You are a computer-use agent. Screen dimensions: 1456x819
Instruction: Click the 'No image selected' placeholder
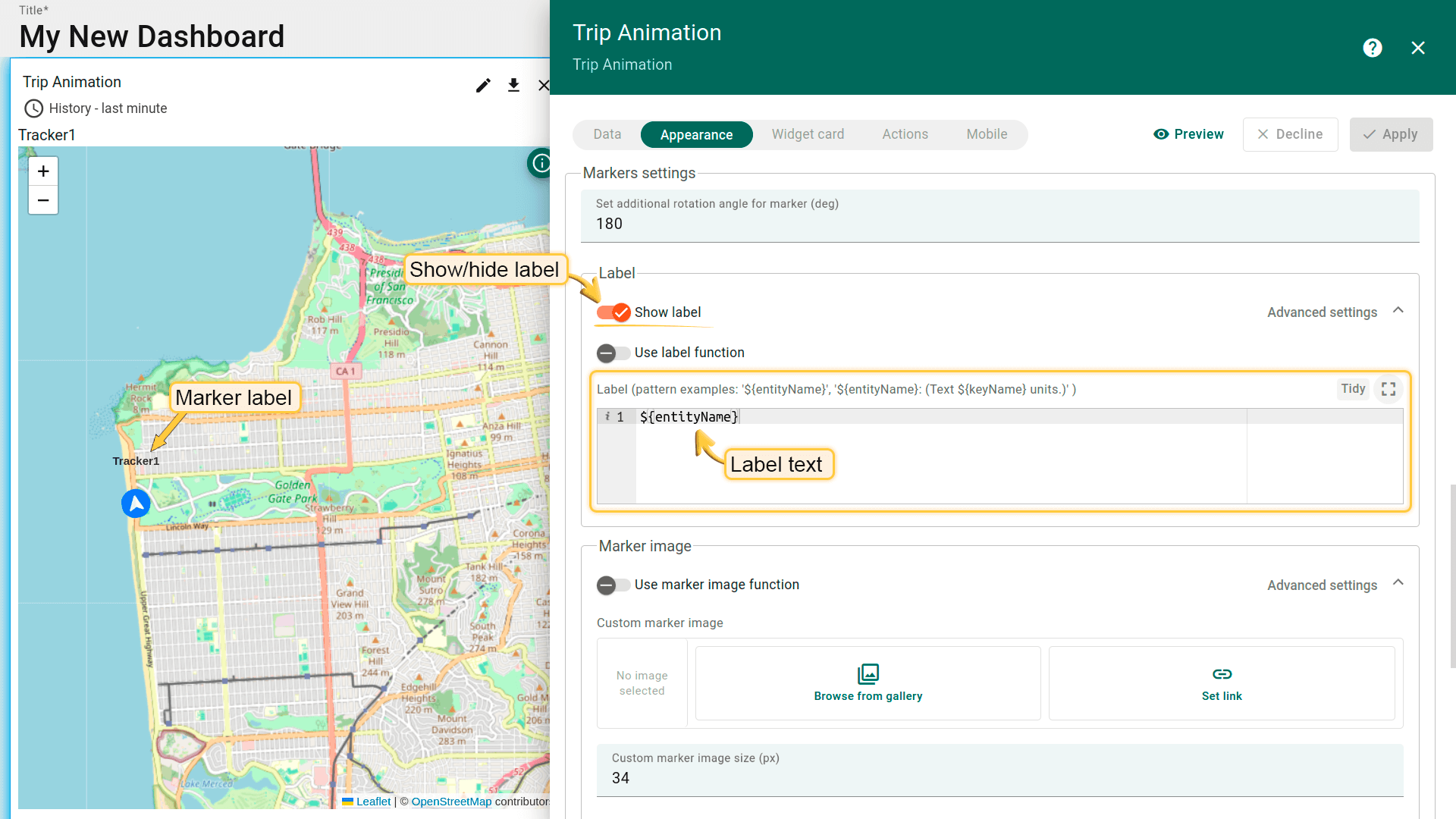tap(642, 683)
